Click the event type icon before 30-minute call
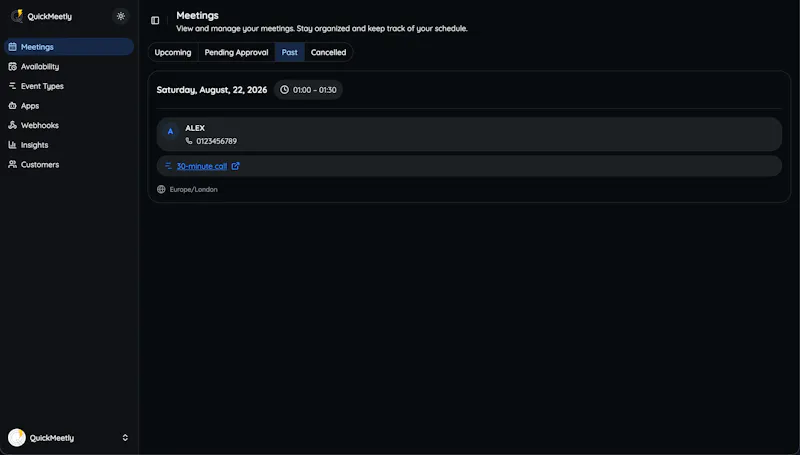Viewport: 800px width, 455px height. coord(168,166)
